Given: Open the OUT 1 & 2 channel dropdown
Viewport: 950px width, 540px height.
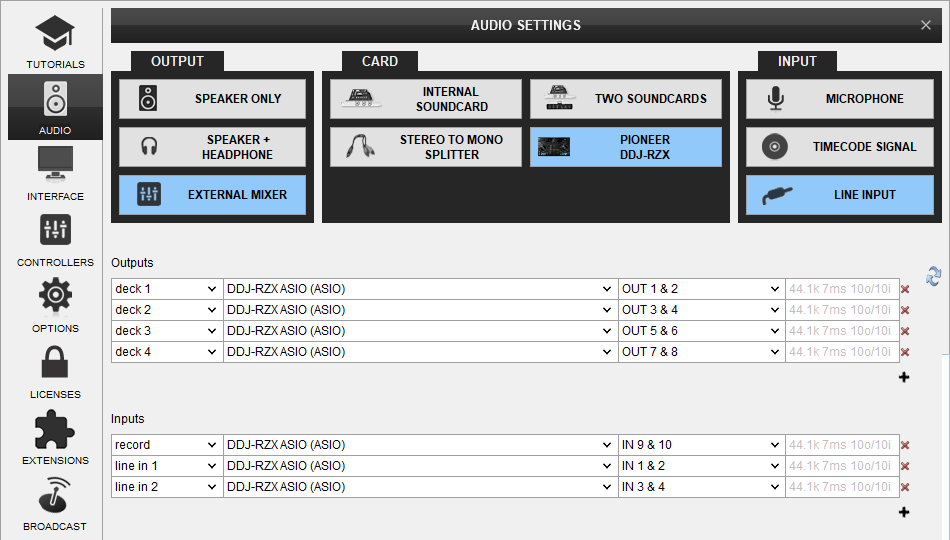Looking at the screenshot, I should click(x=702, y=289).
